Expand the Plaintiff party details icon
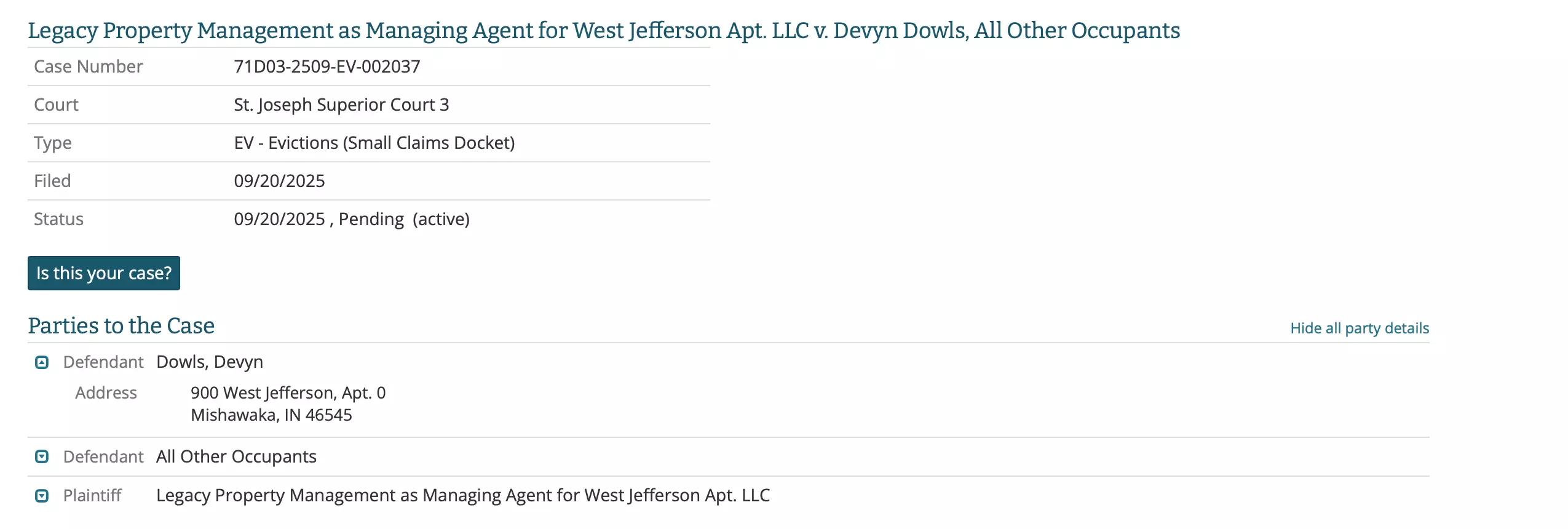Image resolution: width=1568 pixels, height=529 pixels. (42, 495)
